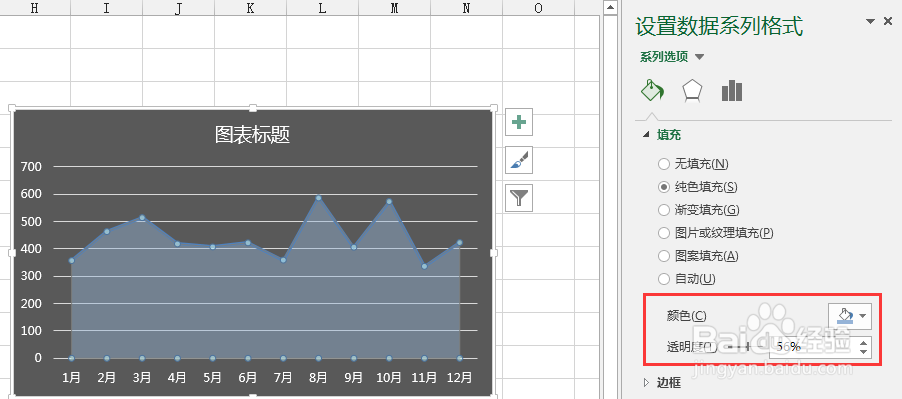The width and height of the screenshot is (902, 399).
Task: Click the 8月 peak data marker
Action: point(318,198)
